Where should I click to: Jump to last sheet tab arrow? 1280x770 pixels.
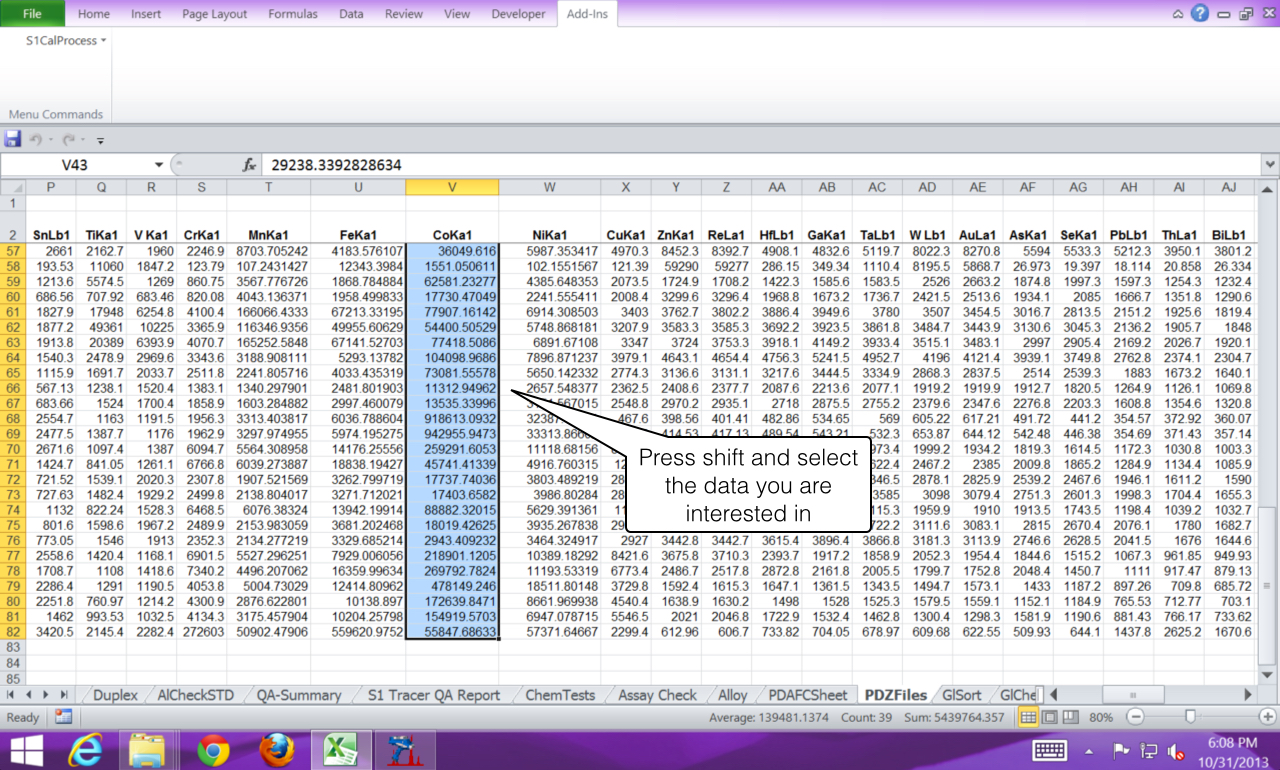64,695
